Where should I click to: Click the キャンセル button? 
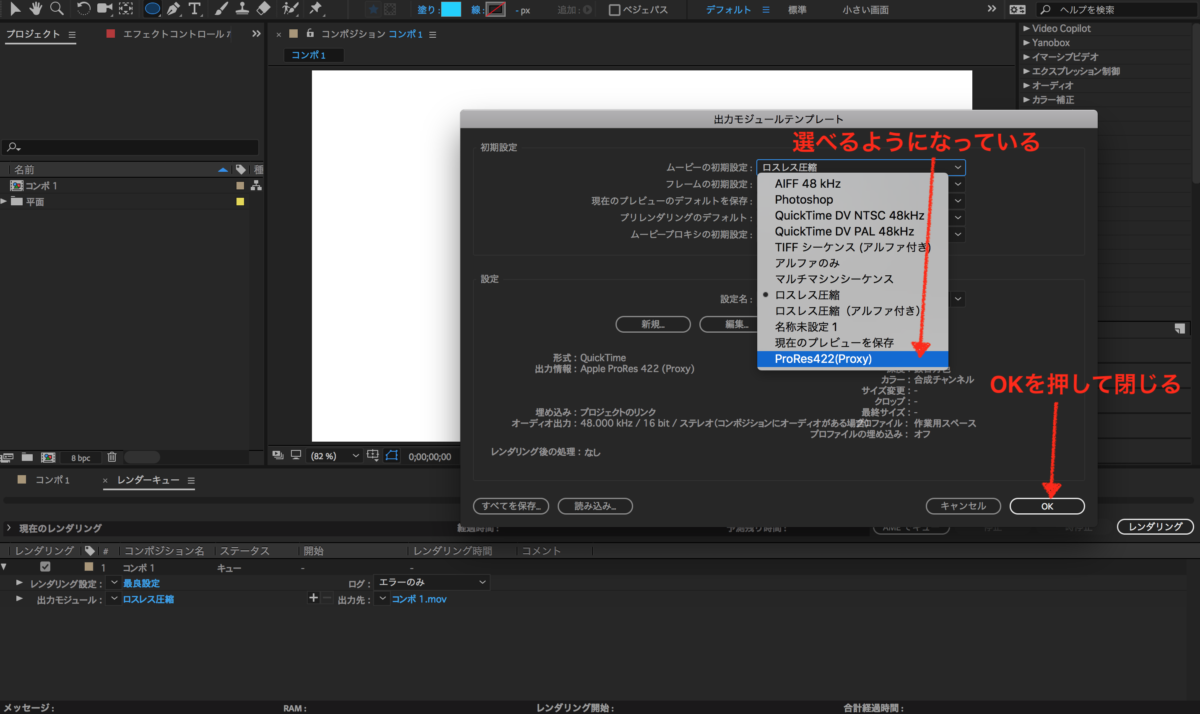point(963,506)
